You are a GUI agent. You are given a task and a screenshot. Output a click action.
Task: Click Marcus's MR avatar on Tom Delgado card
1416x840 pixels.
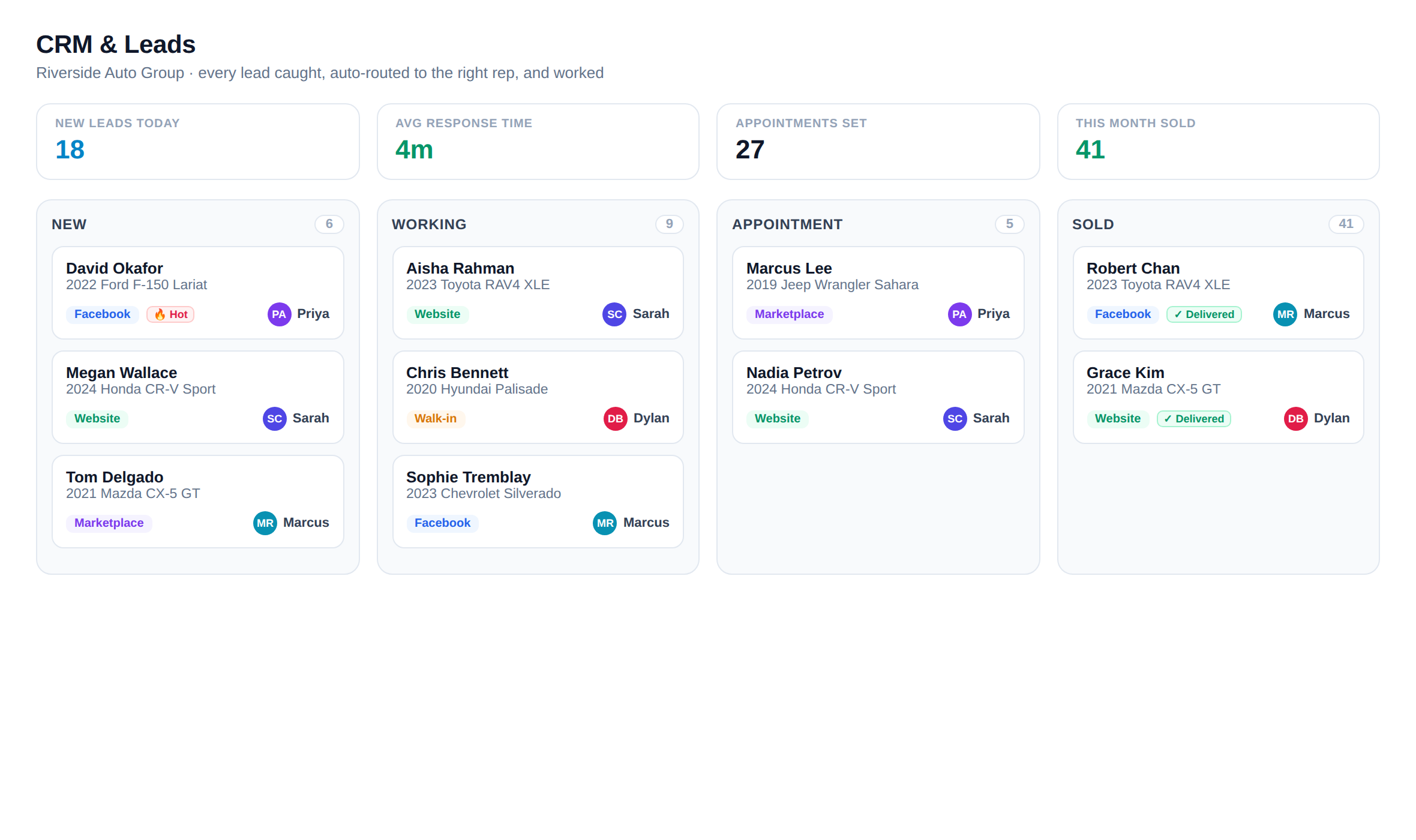(265, 523)
